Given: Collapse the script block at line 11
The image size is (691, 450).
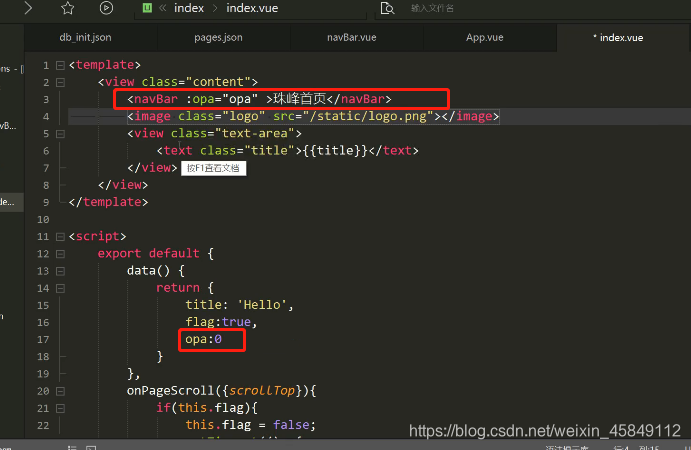Looking at the screenshot, I should 60,237.
